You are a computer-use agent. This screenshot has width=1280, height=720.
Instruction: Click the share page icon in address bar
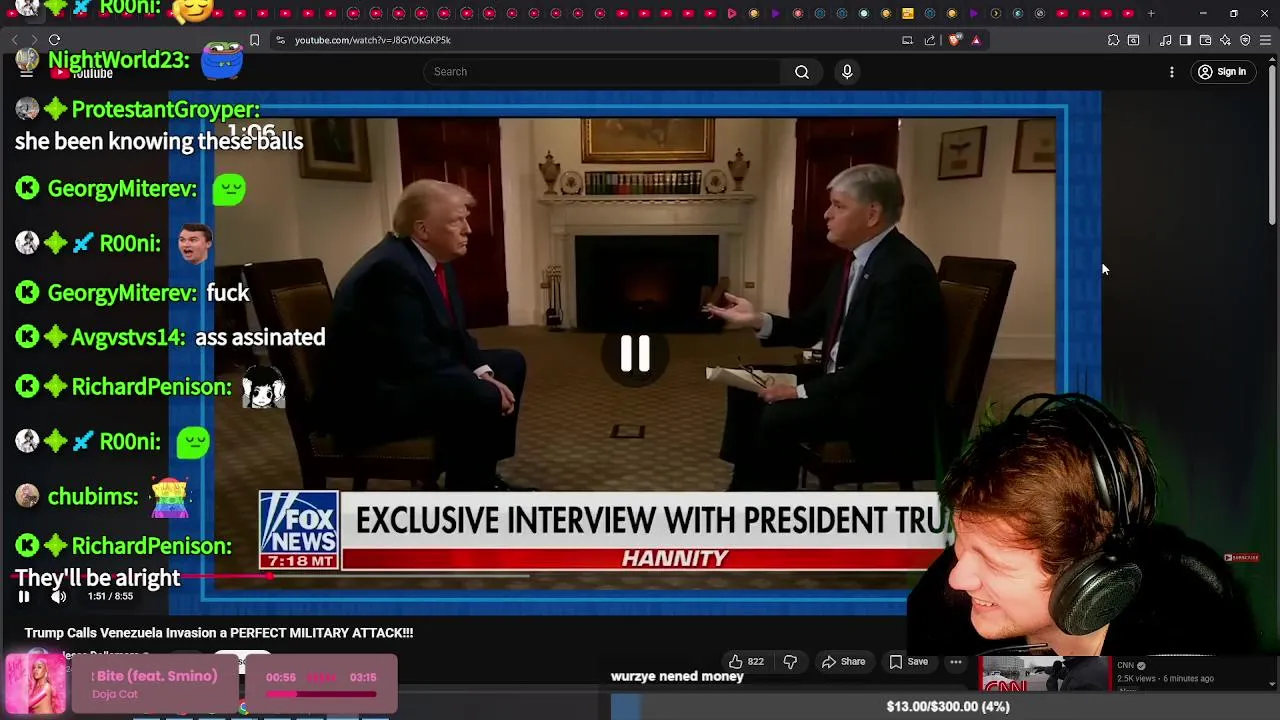930,40
